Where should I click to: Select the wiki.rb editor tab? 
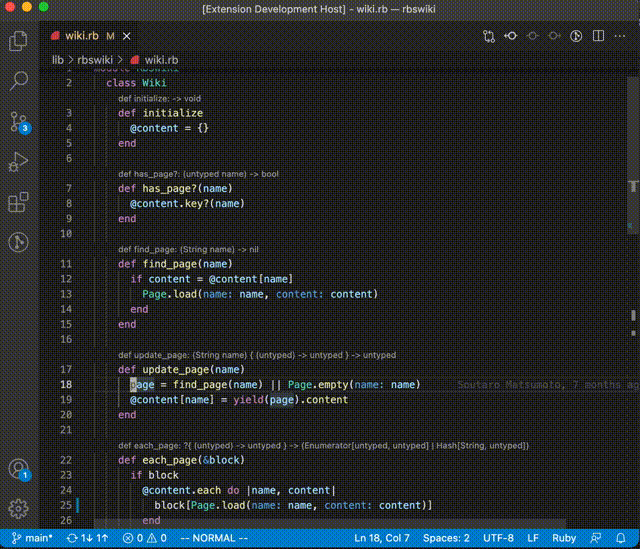(x=91, y=36)
